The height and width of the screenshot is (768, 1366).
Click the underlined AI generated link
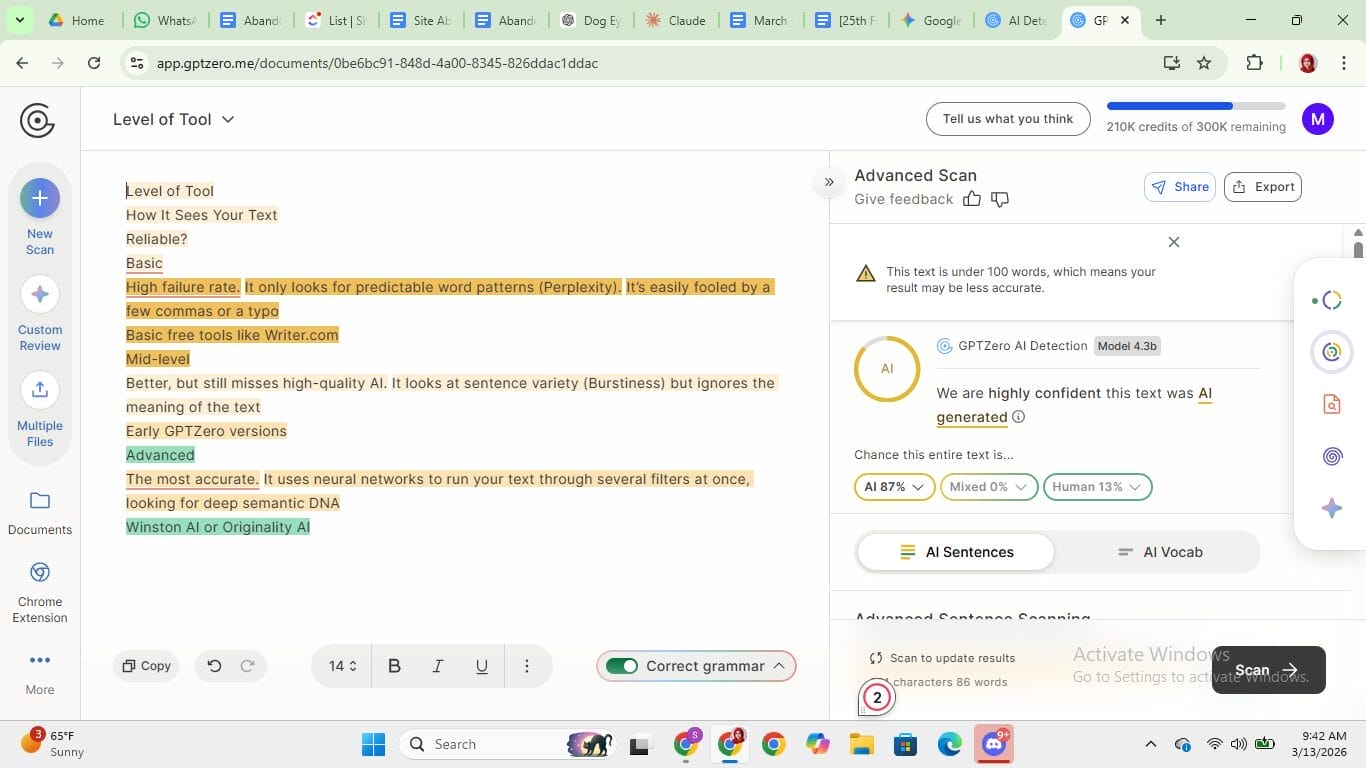tap(1074, 405)
